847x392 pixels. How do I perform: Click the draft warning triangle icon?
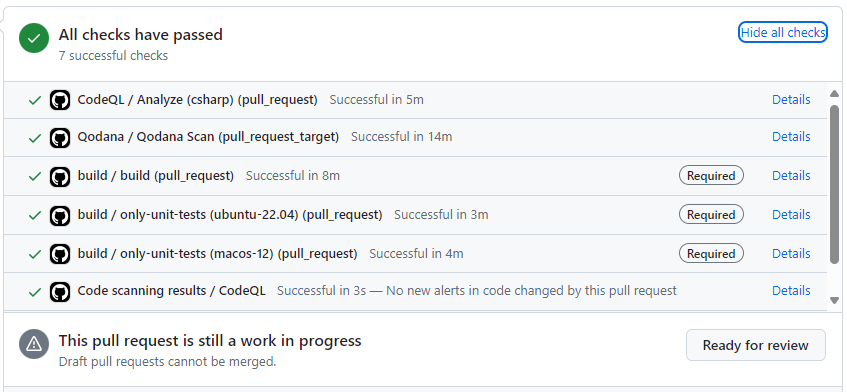[34, 343]
